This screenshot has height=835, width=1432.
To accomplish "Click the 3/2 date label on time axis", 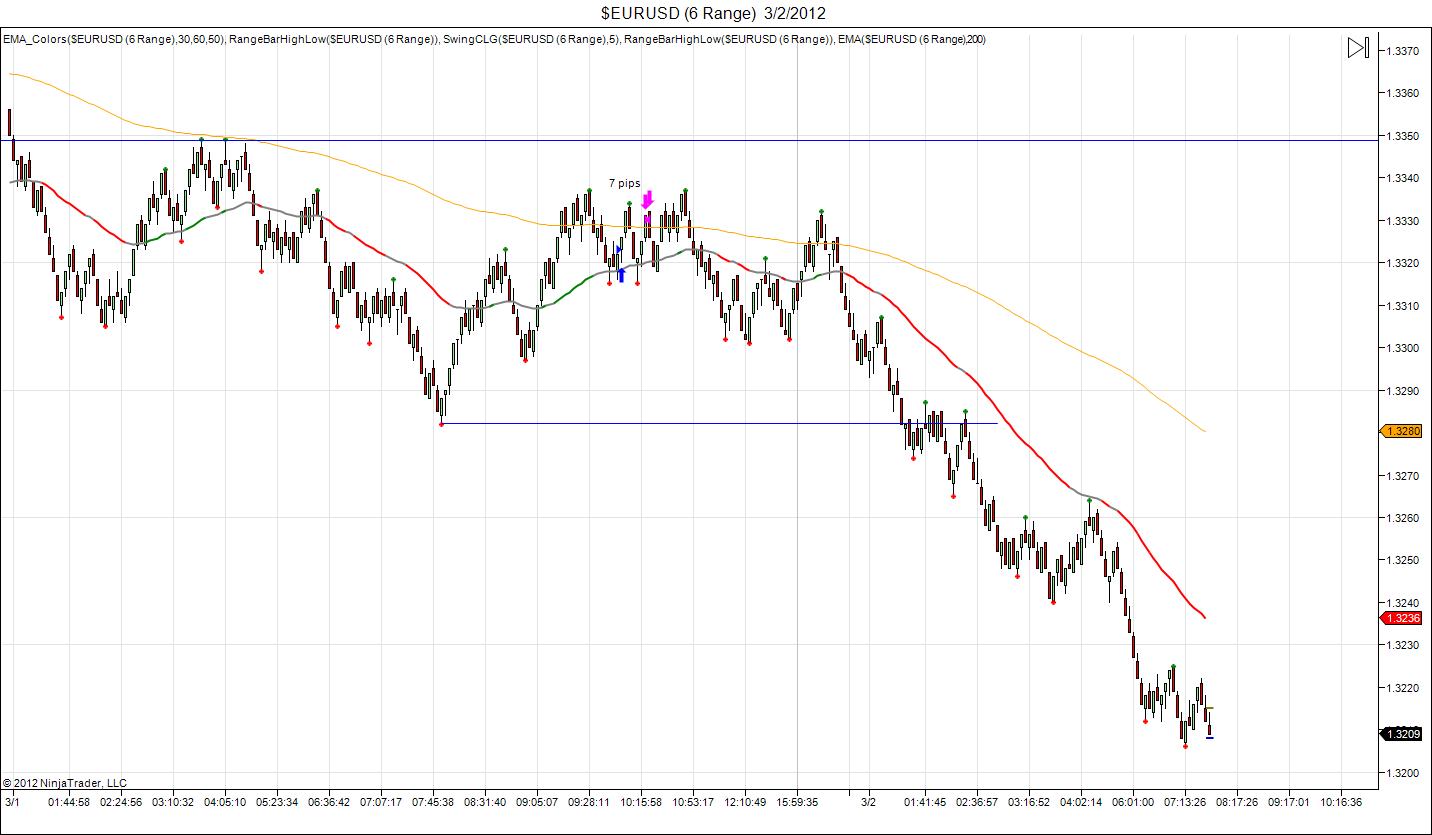I will (x=869, y=802).
